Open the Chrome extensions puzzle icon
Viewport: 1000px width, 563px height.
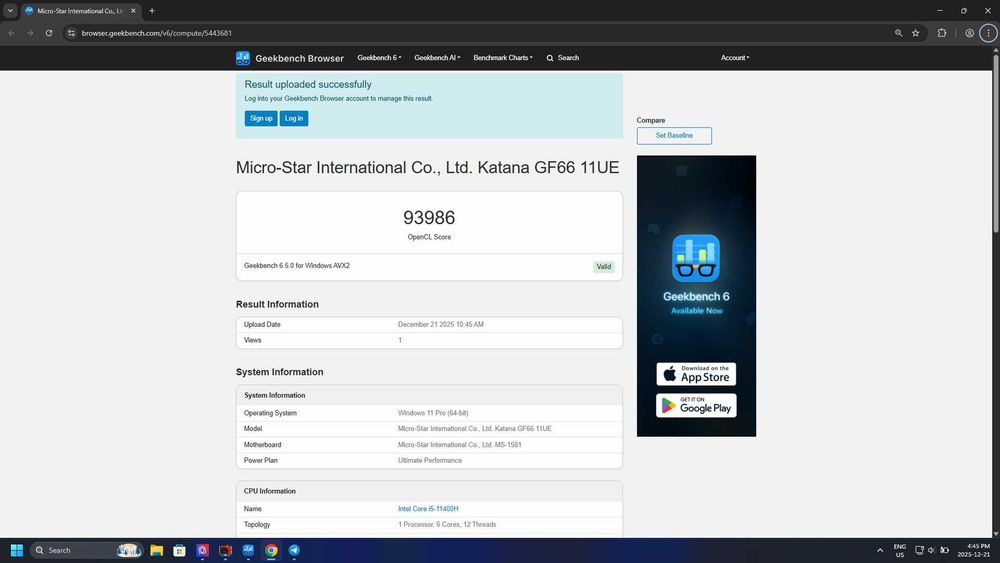tap(942, 33)
